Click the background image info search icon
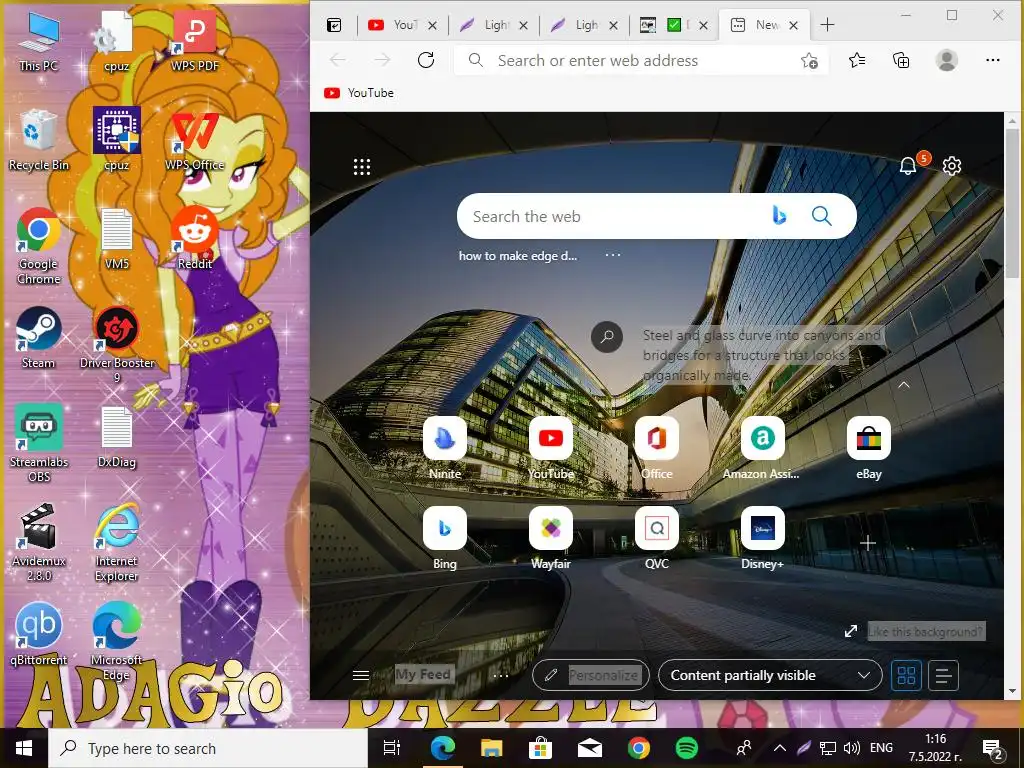The width and height of the screenshot is (1024, 768). point(607,336)
